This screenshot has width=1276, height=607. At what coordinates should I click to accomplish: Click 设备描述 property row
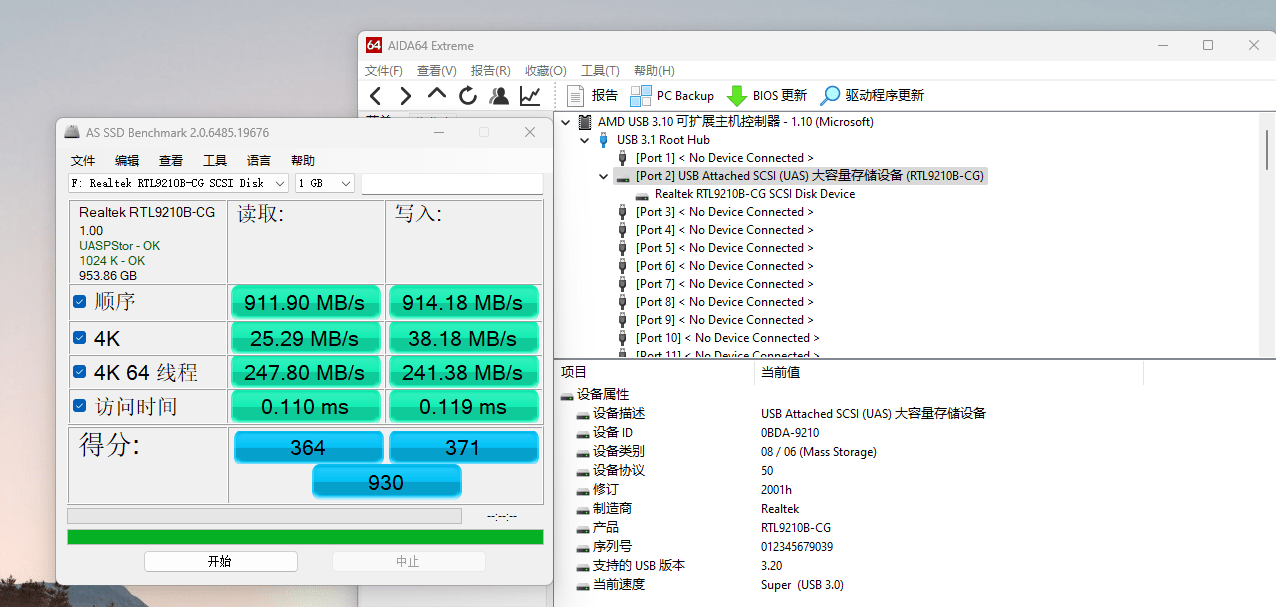[610, 413]
